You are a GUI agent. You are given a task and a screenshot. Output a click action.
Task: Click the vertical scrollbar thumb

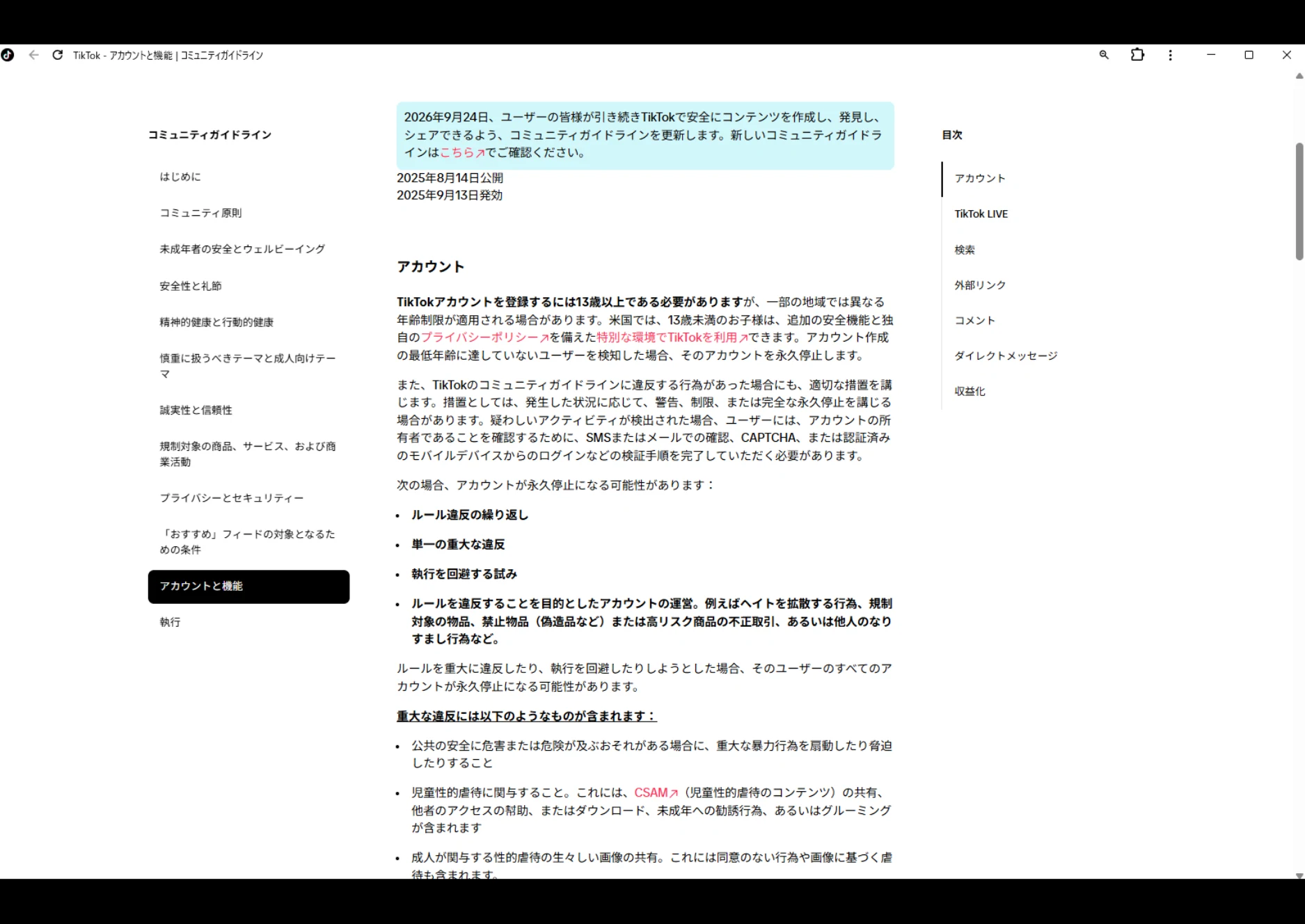pyautogui.click(x=1299, y=202)
